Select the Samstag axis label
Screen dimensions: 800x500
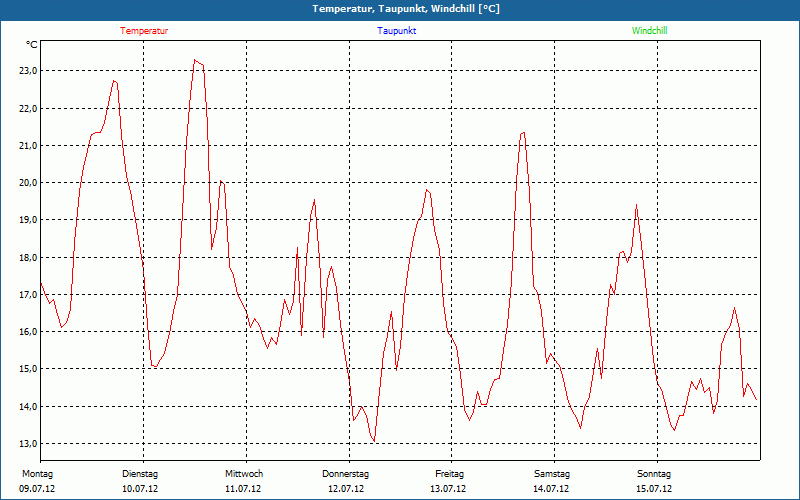[x=552, y=474]
